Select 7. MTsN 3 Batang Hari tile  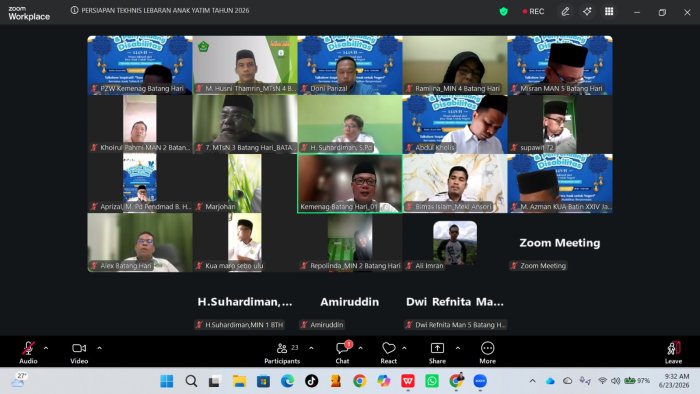tap(245, 124)
